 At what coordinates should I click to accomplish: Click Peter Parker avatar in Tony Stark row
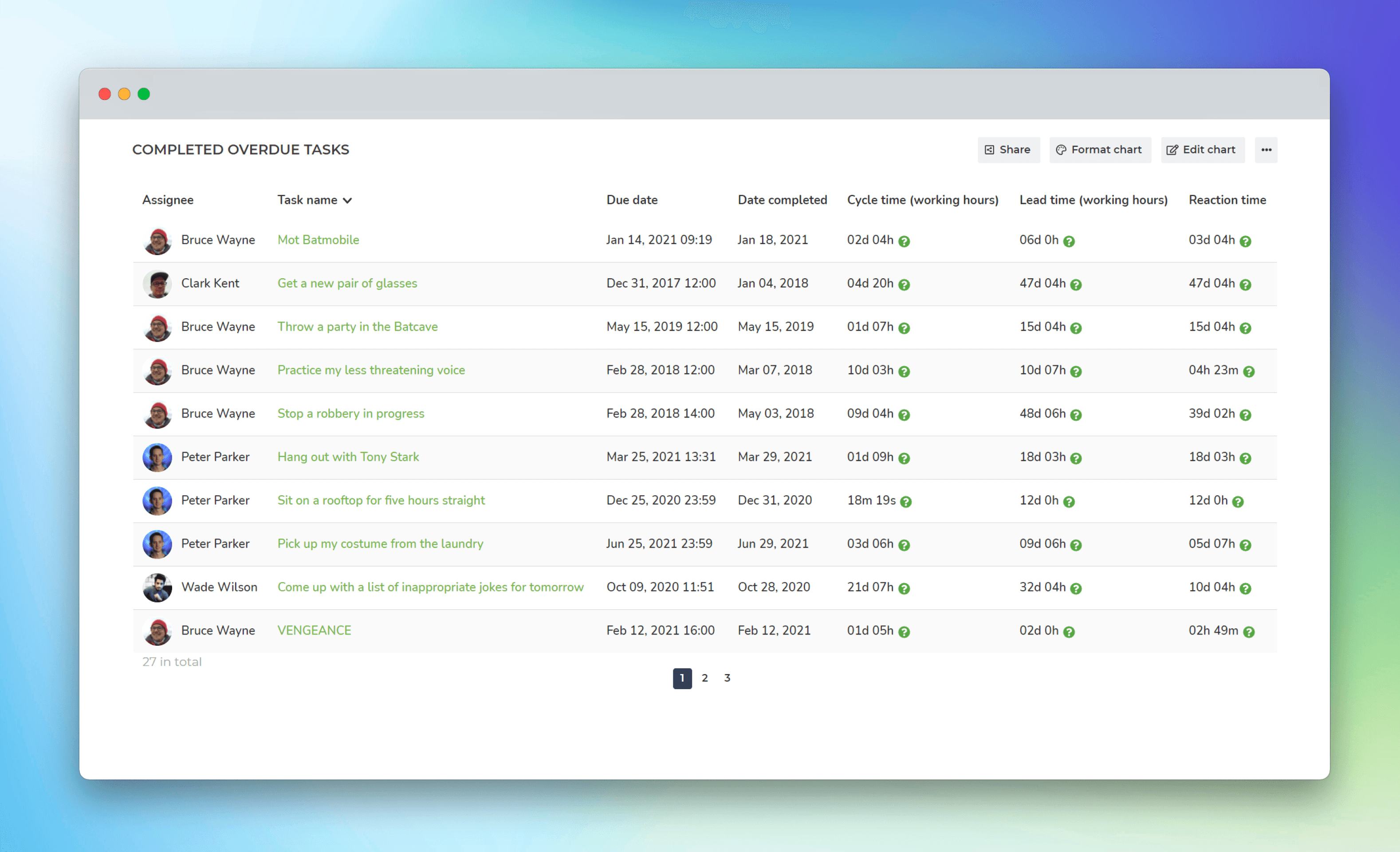(157, 458)
